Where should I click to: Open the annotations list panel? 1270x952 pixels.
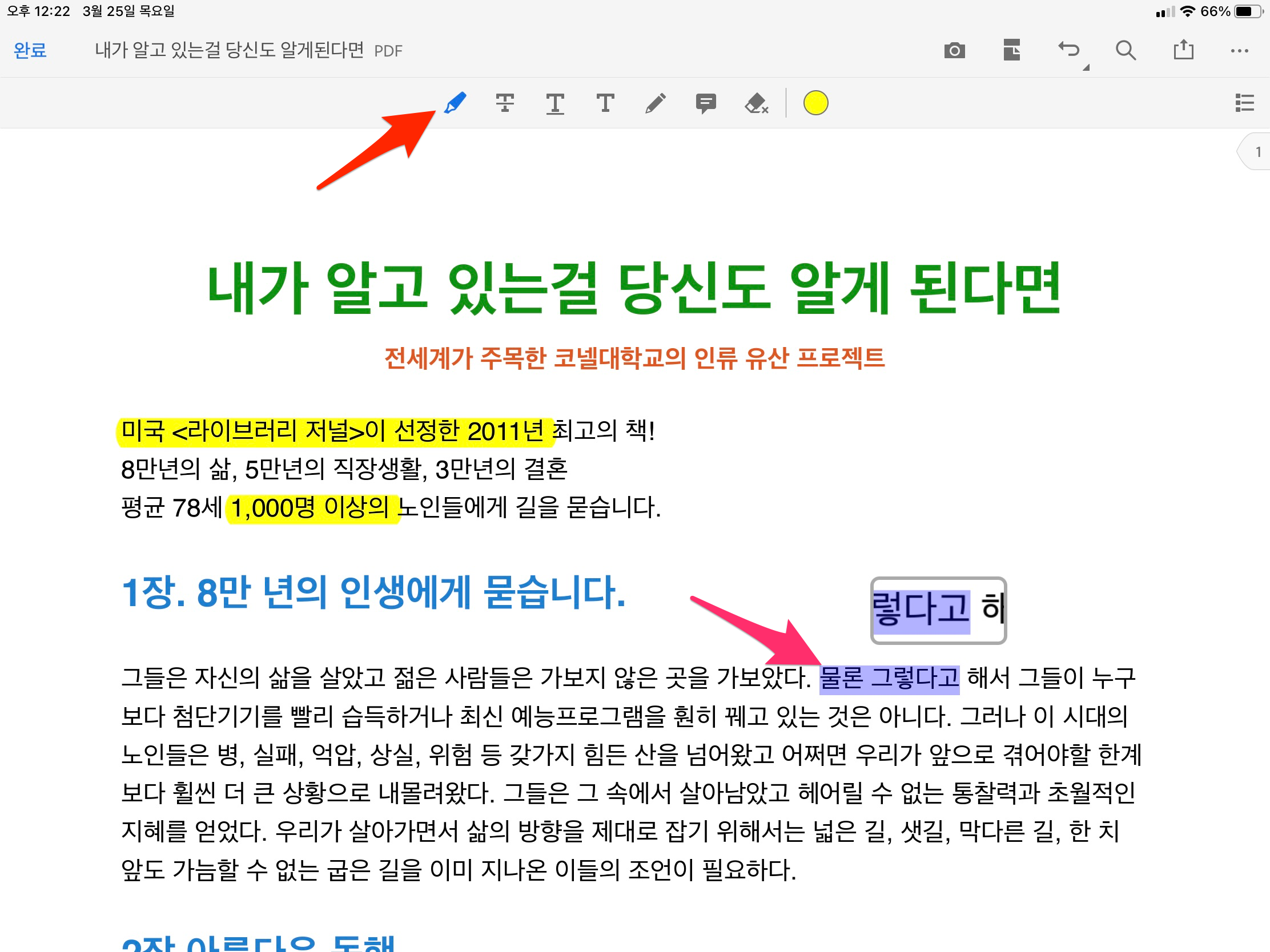pyautogui.click(x=1244, y=103)
